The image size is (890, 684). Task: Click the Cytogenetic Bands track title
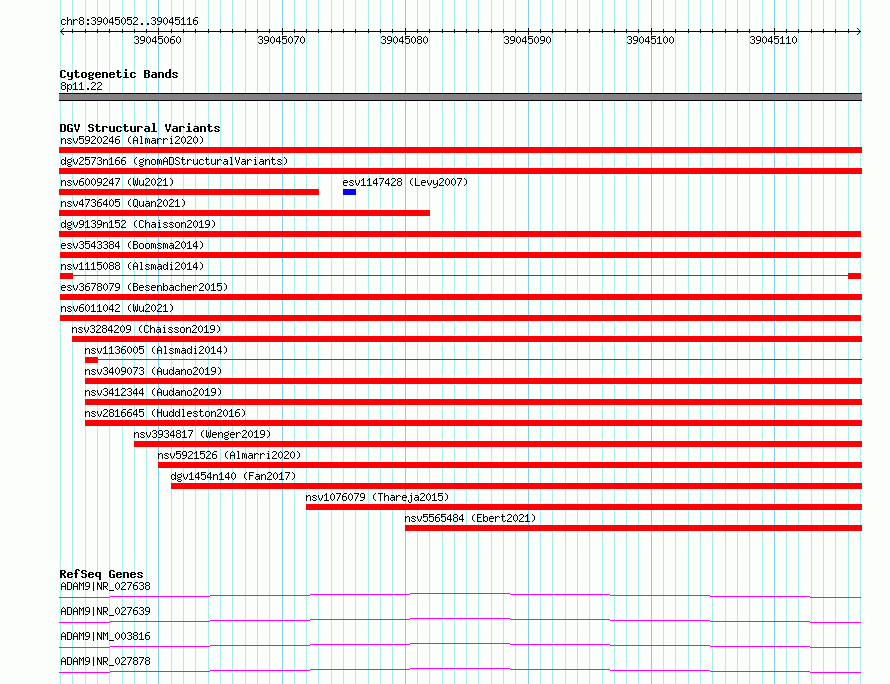pos(119,74)
